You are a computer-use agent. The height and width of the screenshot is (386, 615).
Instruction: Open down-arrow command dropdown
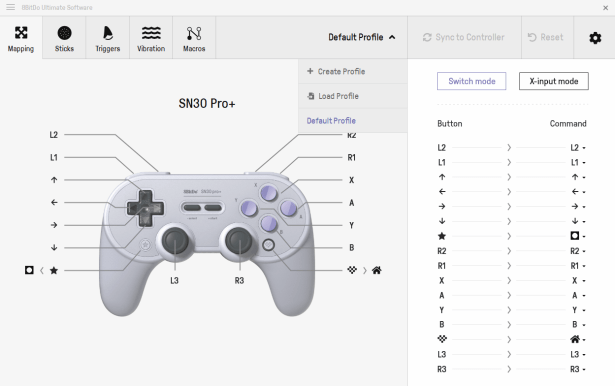(x=578, y=221)
